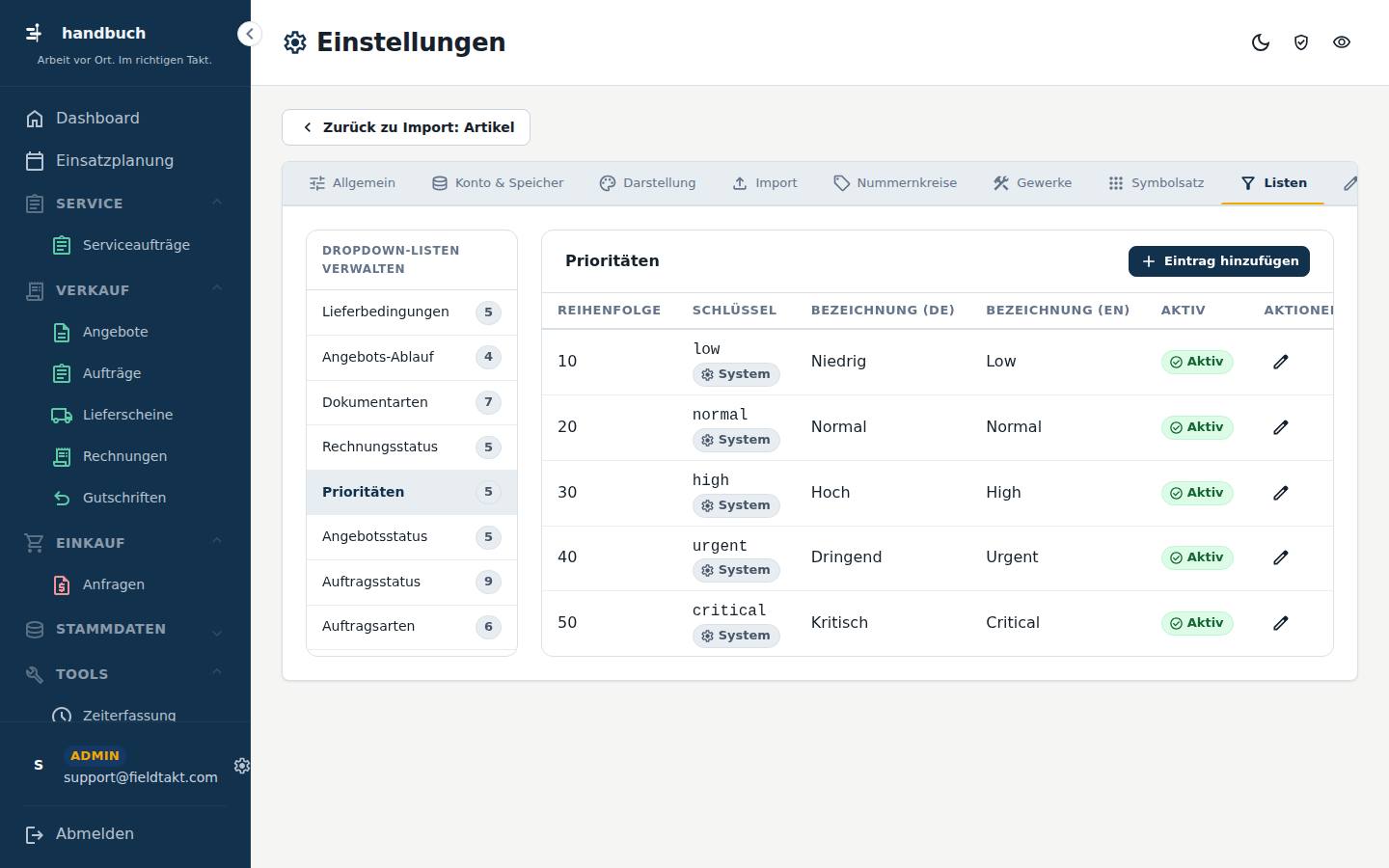
Task: Collapse the sidebar with the chevron button
Action: 249,34
